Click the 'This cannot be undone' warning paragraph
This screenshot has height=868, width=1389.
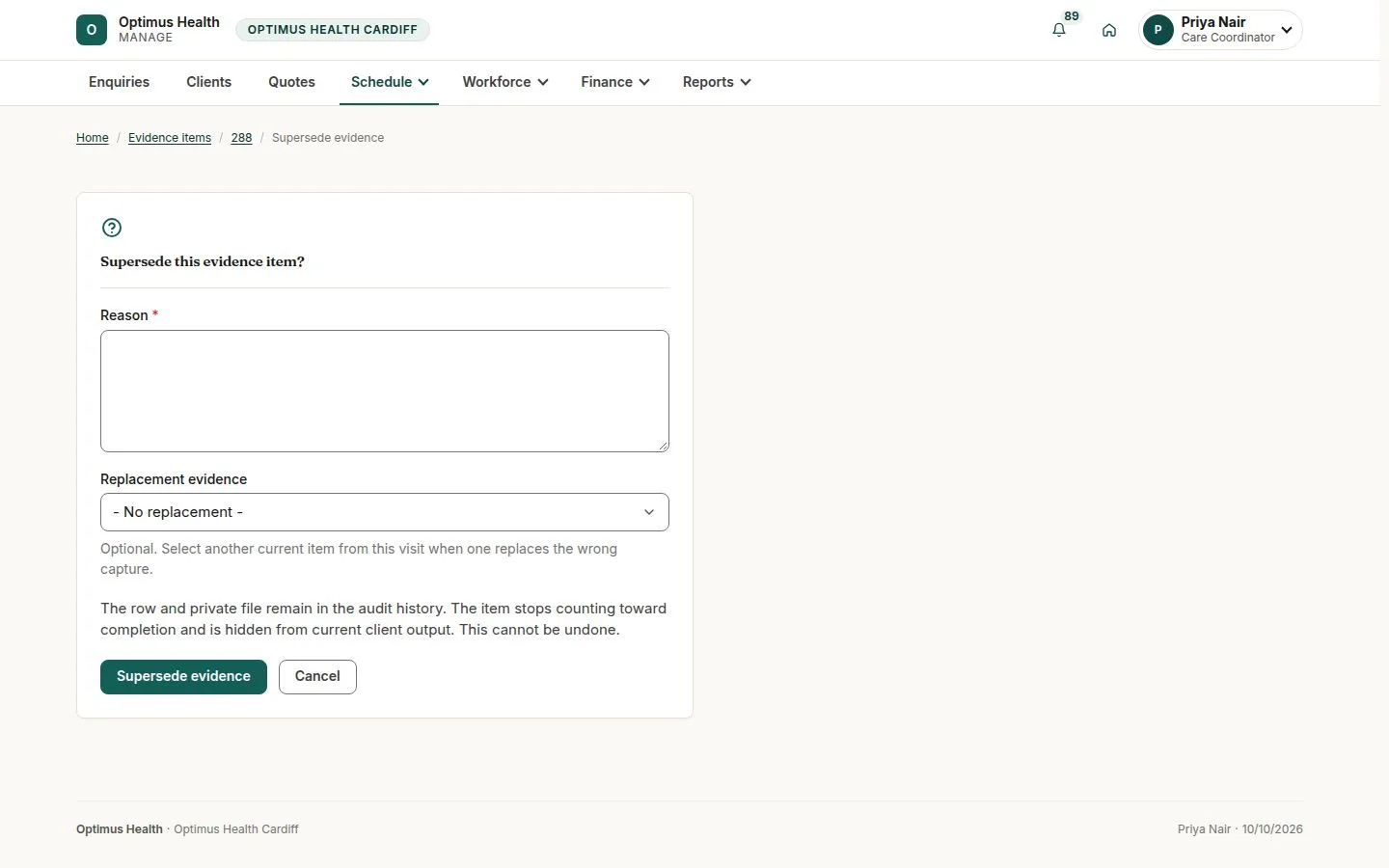tap(385, 619)
